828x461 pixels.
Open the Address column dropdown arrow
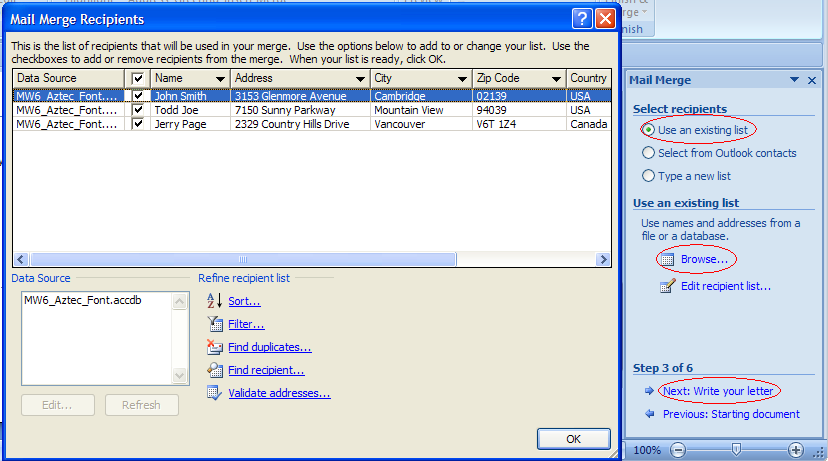tap(359, 78)
